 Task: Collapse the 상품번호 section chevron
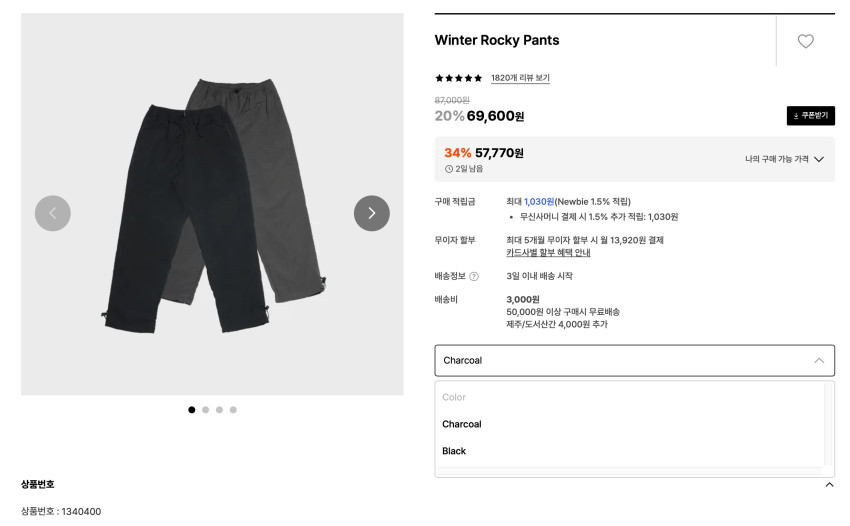point(829,485)
